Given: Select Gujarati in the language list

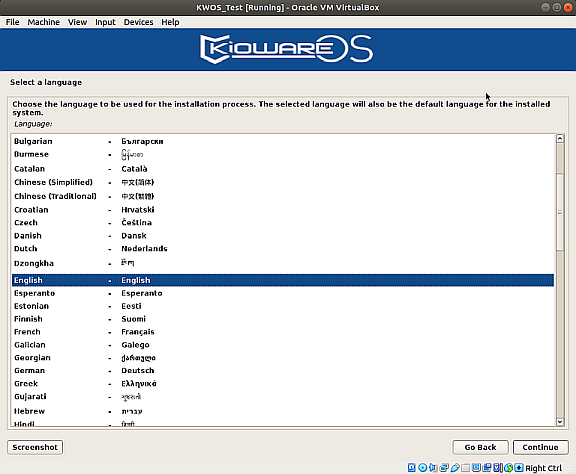Looking at the screenshot, I should pos(282,397).
